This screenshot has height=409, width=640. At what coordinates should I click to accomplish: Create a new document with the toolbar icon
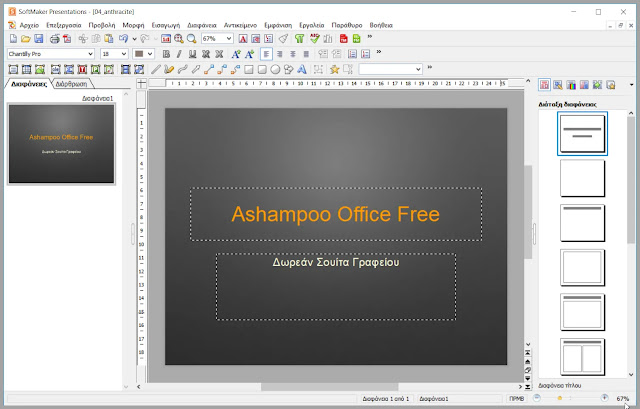pyautogui.click(x=13, y=39)
